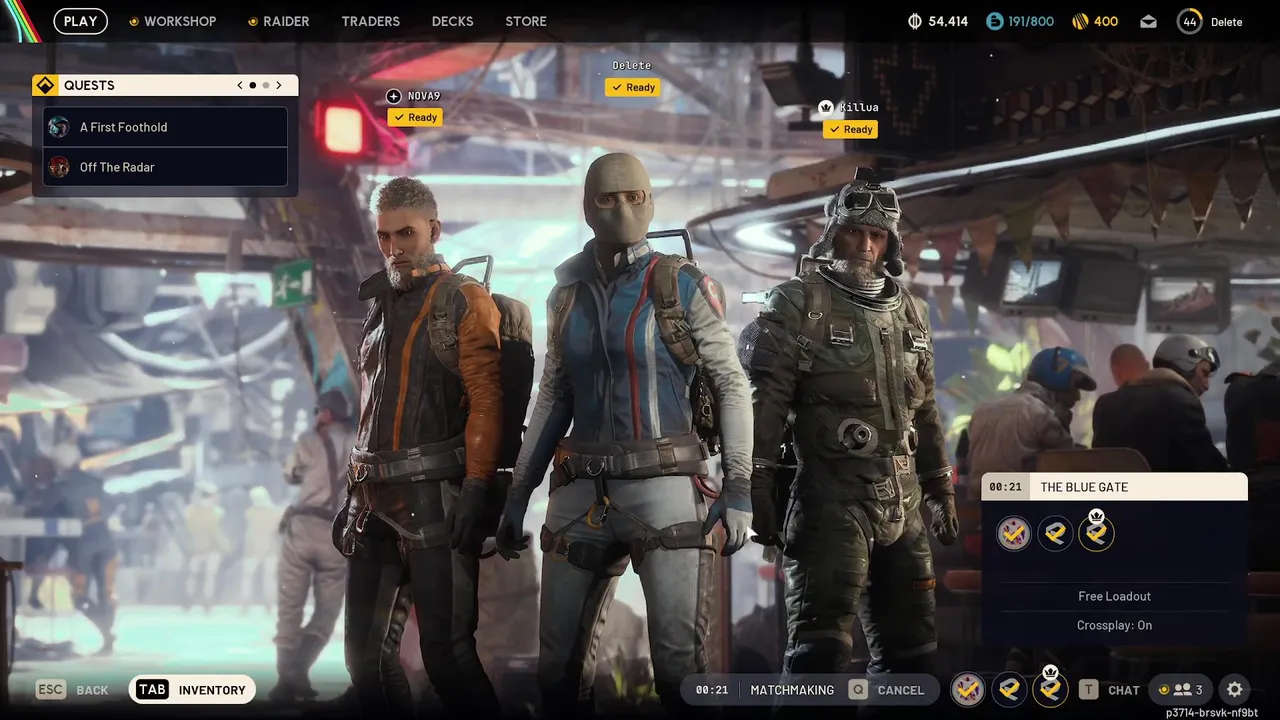The width and height of the screenshot is (1280, 720).
Task: Click the 00:21 timer in Blue Gate panel
Action: pos(1005,487)
